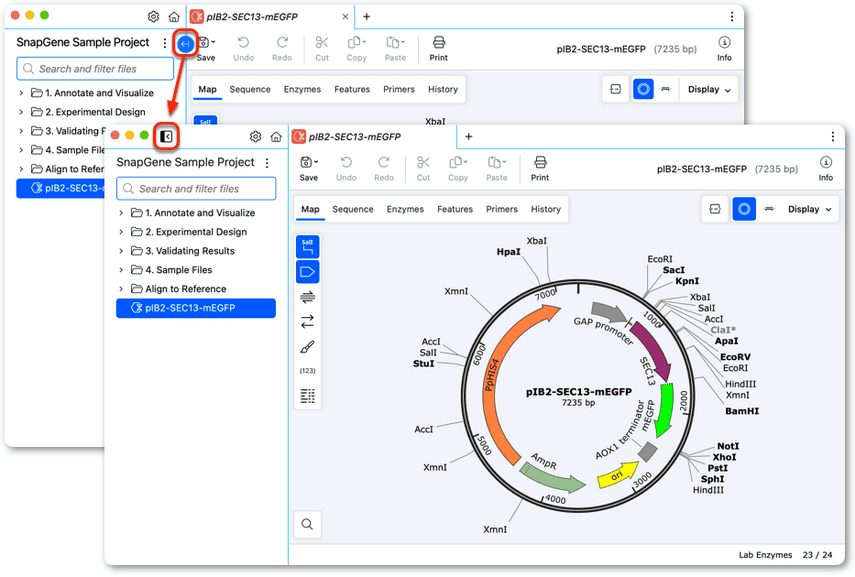Switch to History tab in front window

[546, 209]
